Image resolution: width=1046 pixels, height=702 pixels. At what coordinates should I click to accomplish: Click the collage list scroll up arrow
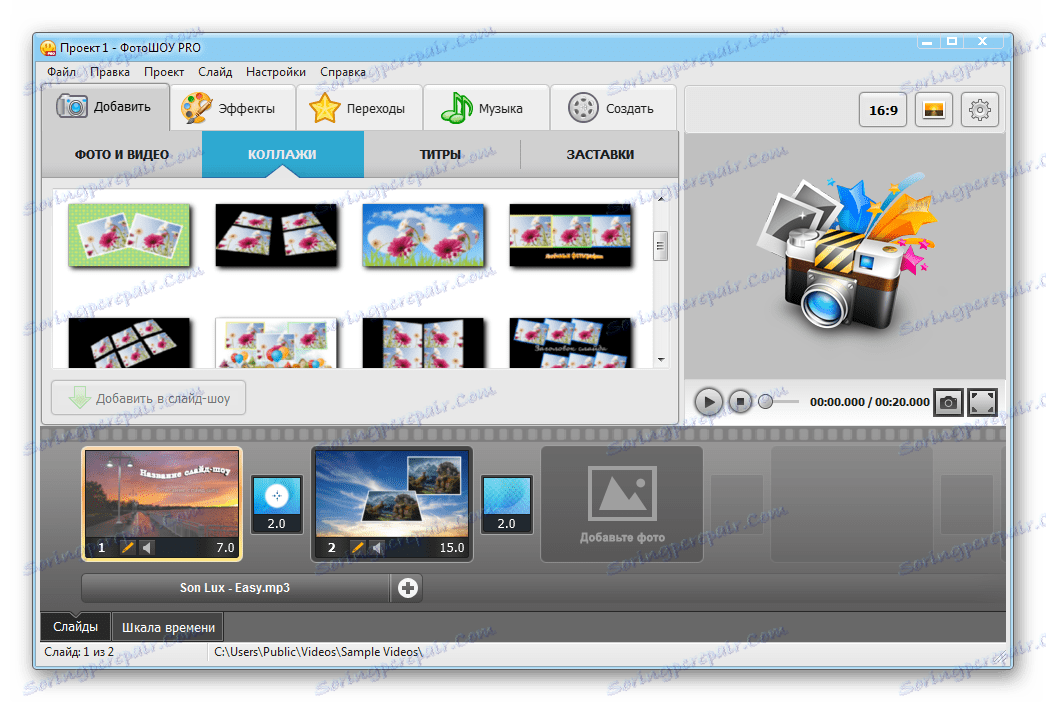tap(660, 199)
